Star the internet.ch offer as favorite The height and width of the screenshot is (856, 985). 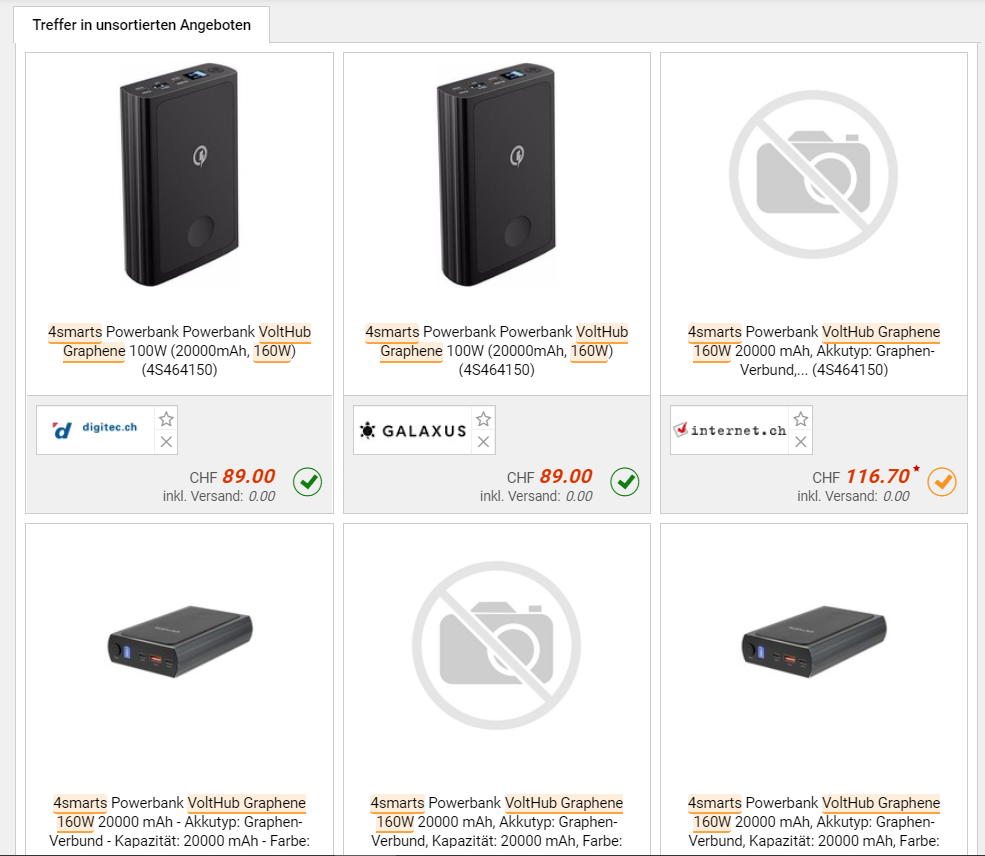point(801,419)
